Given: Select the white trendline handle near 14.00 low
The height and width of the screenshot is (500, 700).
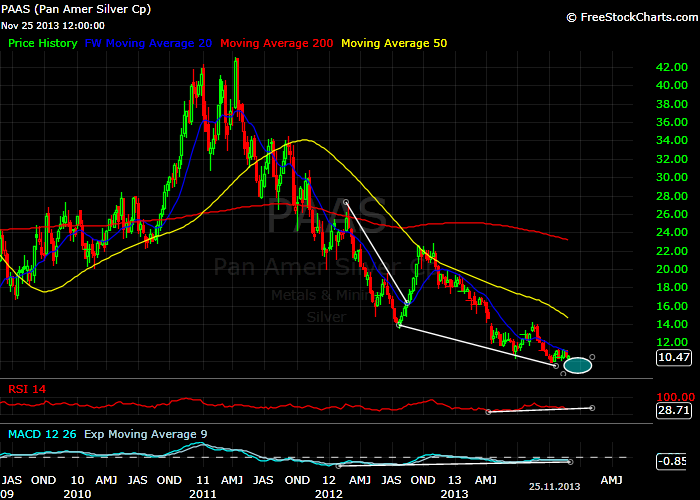Looking at the screenshot, I should (399, 326).
